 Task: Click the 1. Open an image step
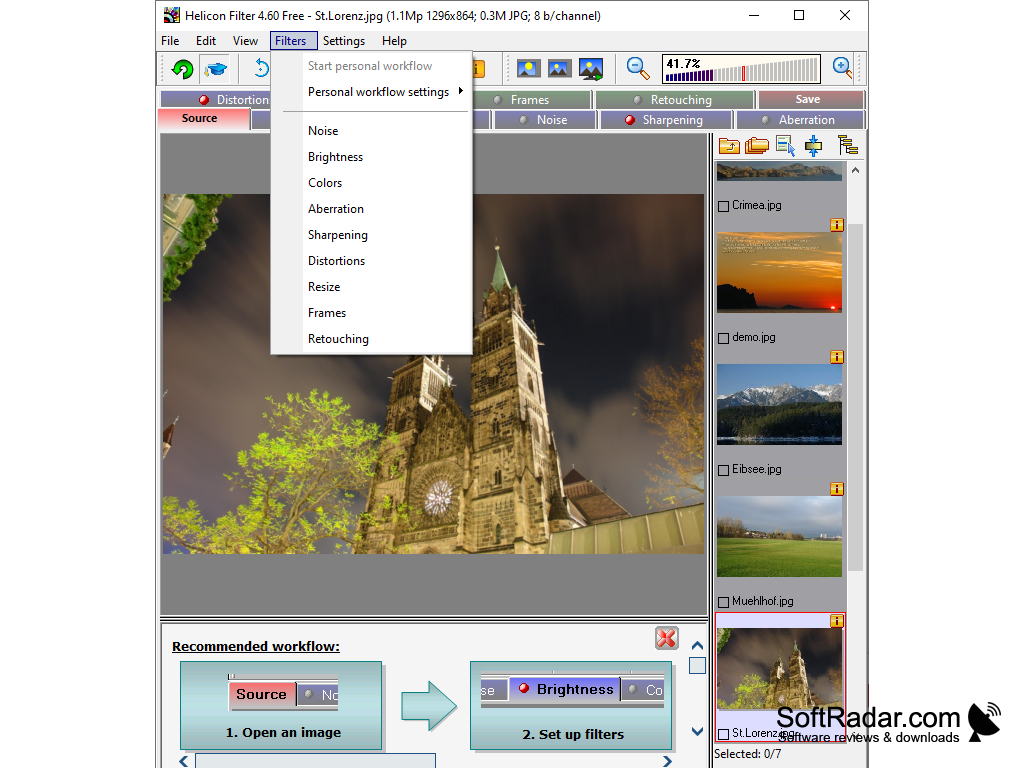(x=281, y=705)
